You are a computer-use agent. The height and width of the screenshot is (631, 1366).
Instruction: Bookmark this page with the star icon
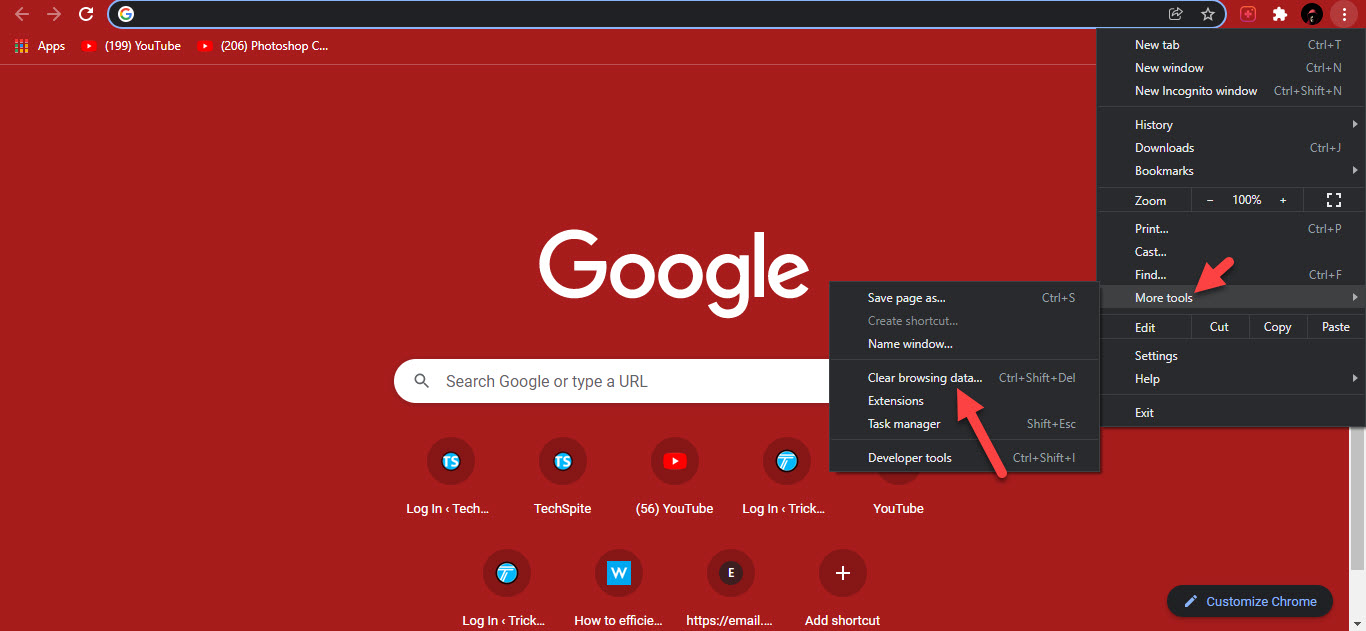tap(1207, 14)
